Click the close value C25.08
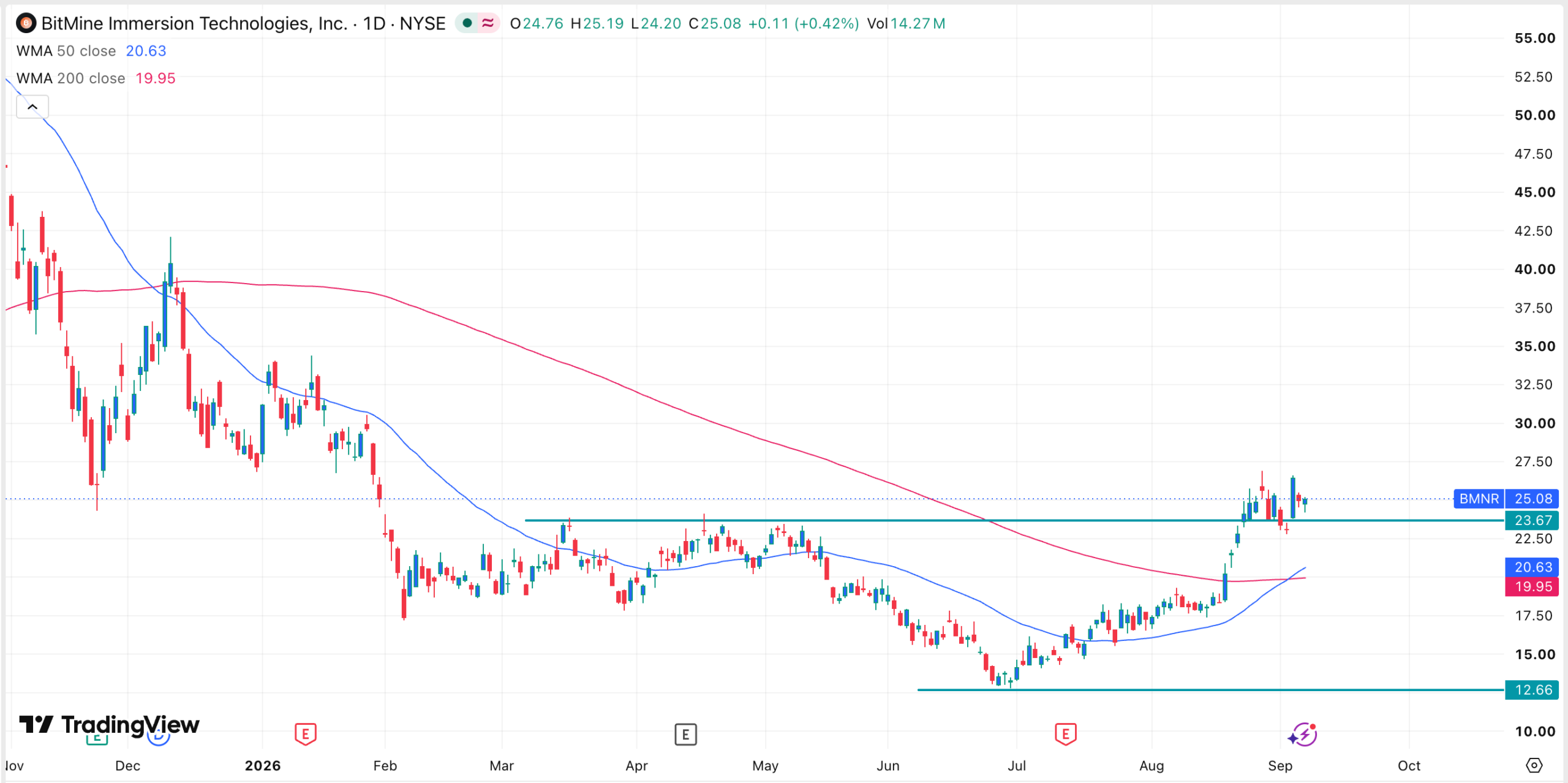Viewport: 1568px width, 783px height. point(715,23)
